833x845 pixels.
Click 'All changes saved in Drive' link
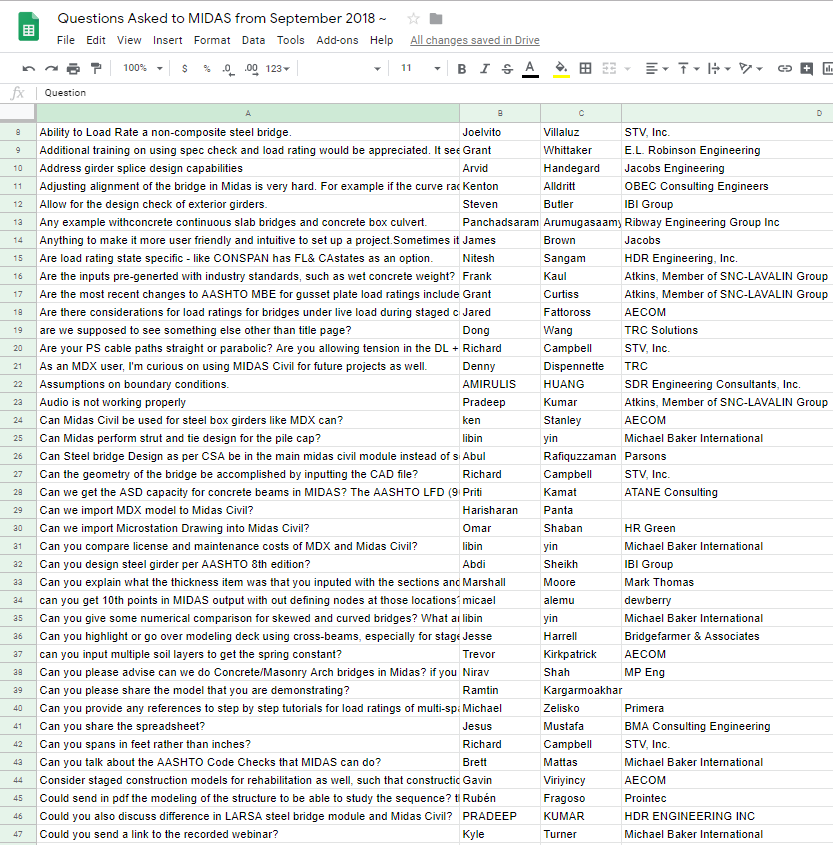(475, 40)
